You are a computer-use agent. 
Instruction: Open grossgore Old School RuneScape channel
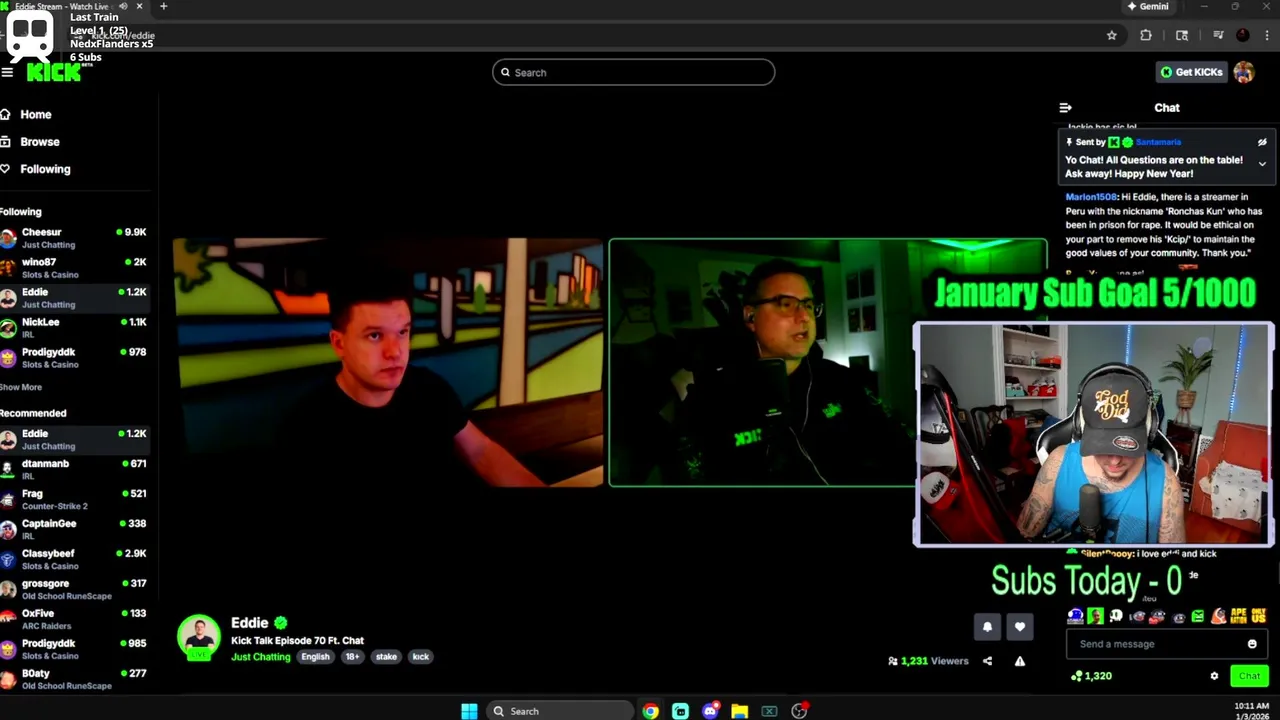point(75,589)
